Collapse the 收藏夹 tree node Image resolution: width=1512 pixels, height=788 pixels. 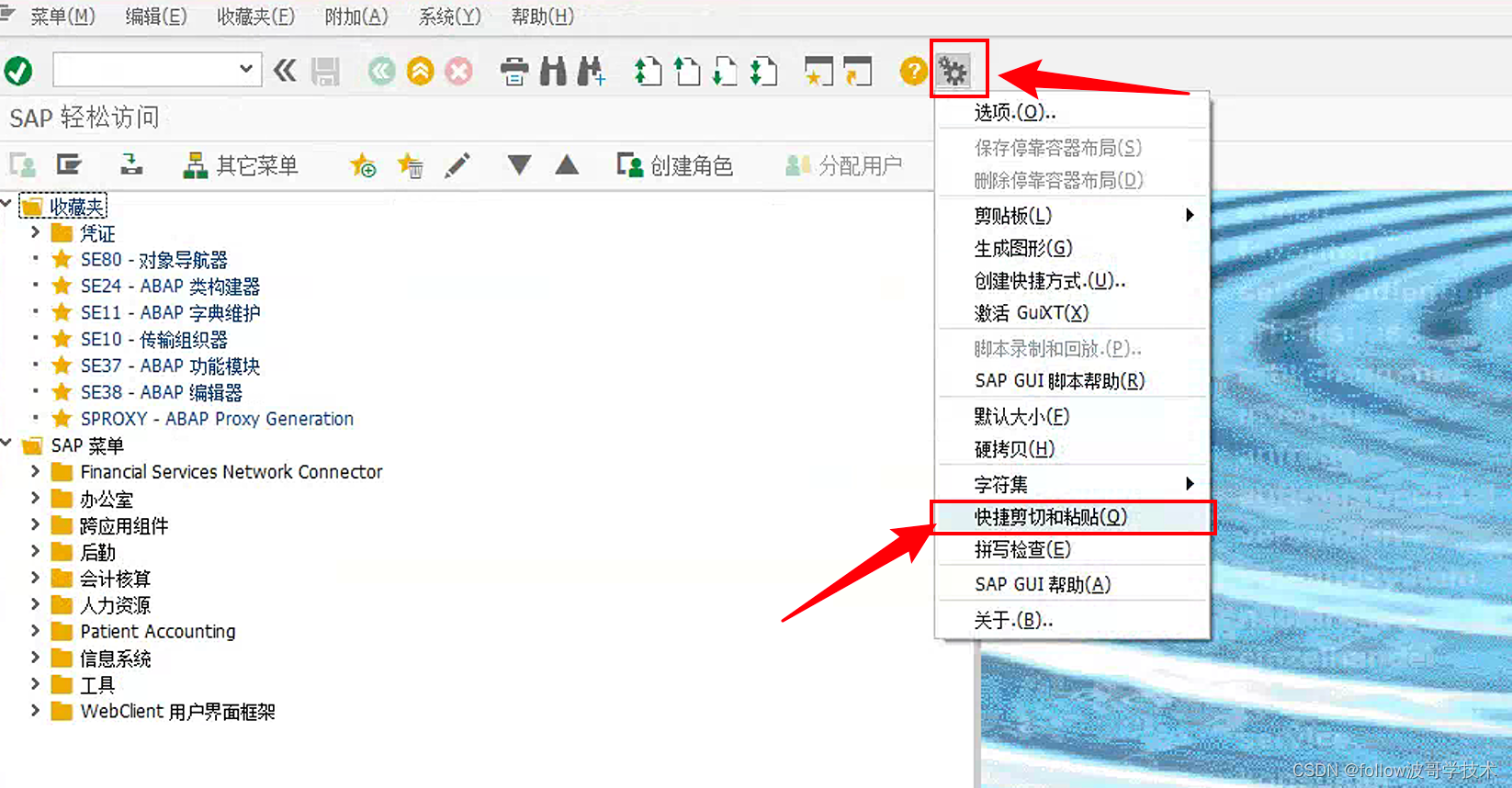pos(6,202)
